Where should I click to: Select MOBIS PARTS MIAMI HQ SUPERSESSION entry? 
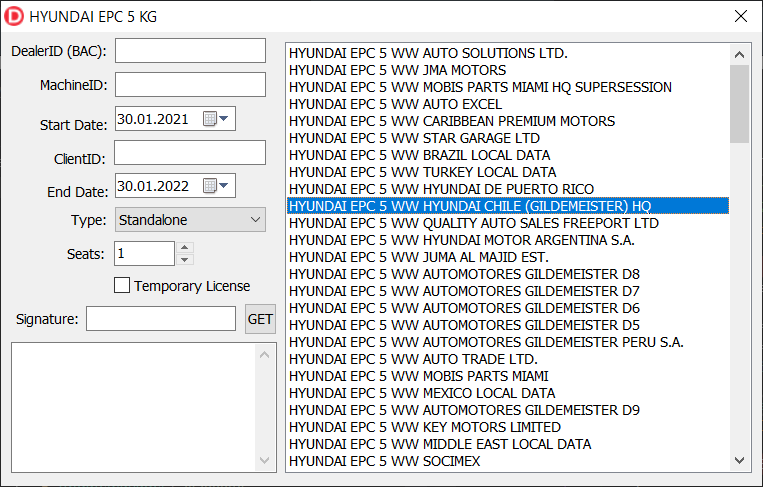[508, 87]
